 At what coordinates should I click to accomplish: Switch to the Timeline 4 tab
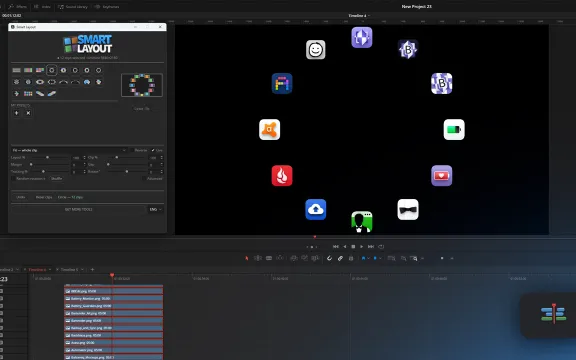tap(37, 270)
